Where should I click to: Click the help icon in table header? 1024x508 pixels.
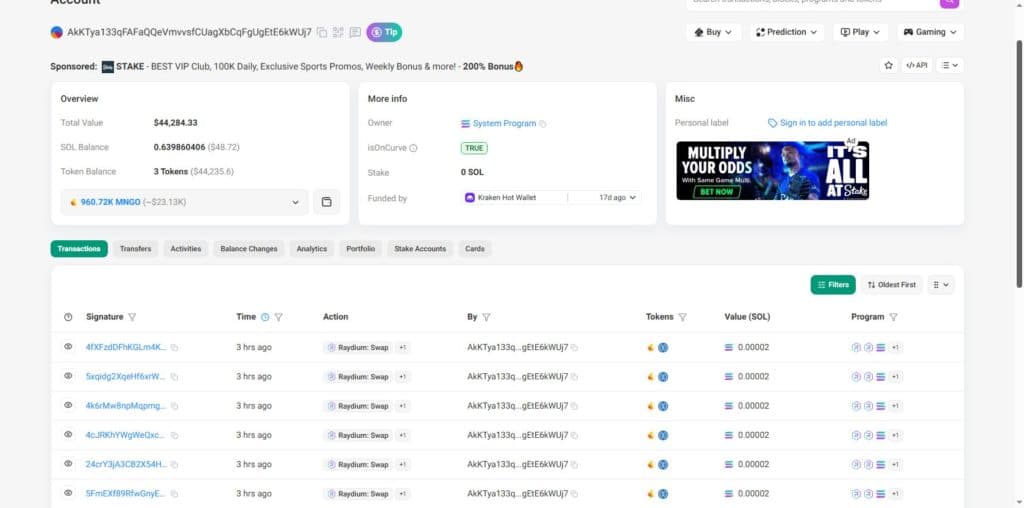(x=68, y=317)
